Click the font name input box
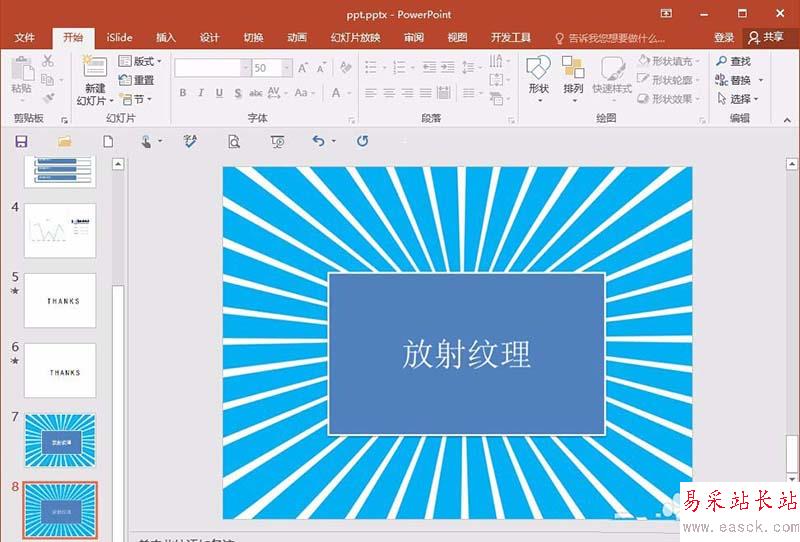Image resolution: width=800 pixels, height=542 pixels. [207, 68]
